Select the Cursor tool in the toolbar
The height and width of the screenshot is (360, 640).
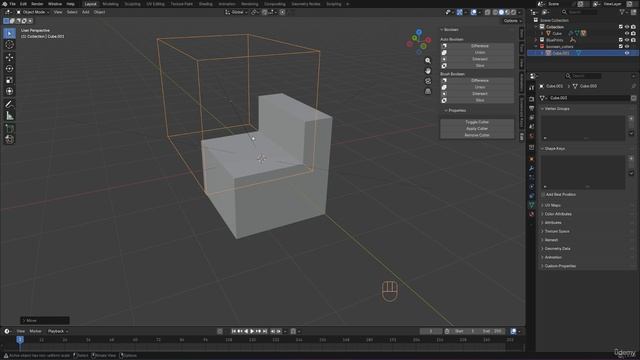(x=9, y=44)
